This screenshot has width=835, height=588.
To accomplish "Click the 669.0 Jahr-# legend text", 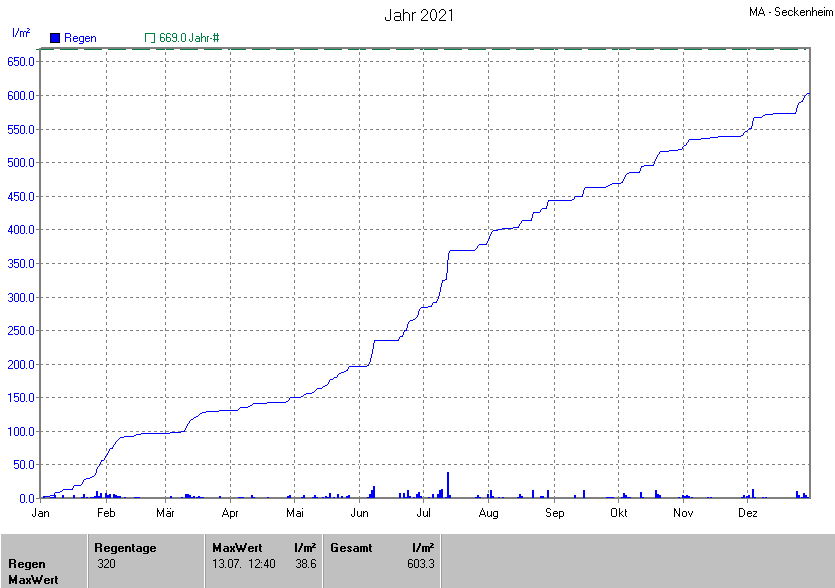I will click(189, 38).
